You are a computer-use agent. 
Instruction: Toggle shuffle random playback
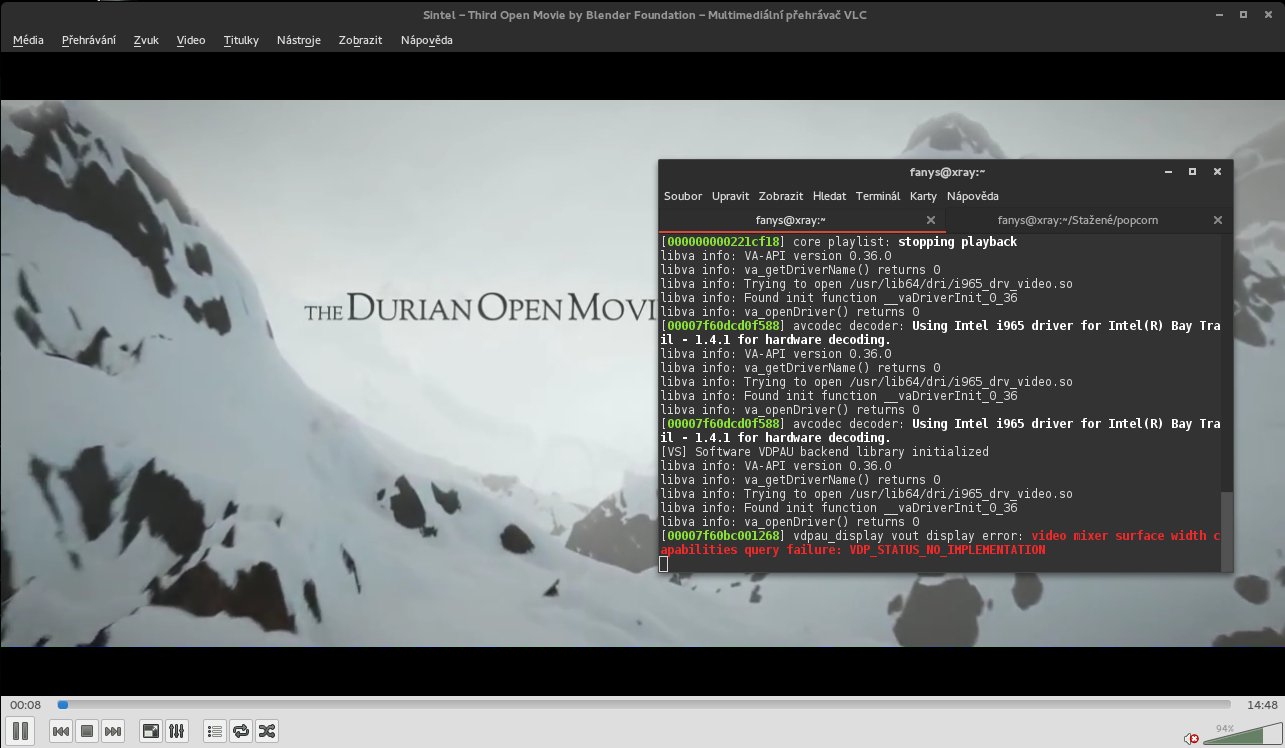(266, 731)
